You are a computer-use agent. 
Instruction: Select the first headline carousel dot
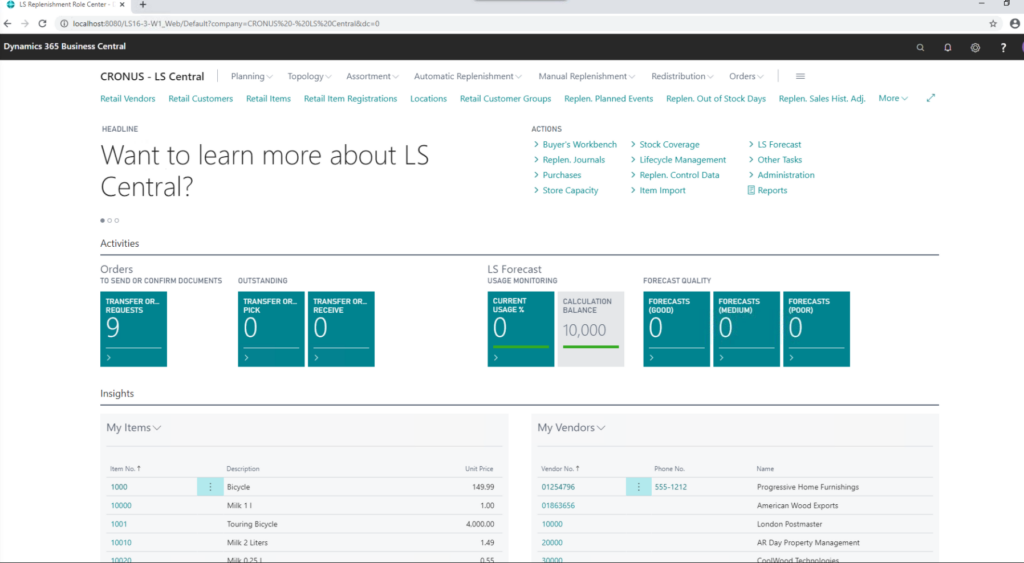coord(103,221)
